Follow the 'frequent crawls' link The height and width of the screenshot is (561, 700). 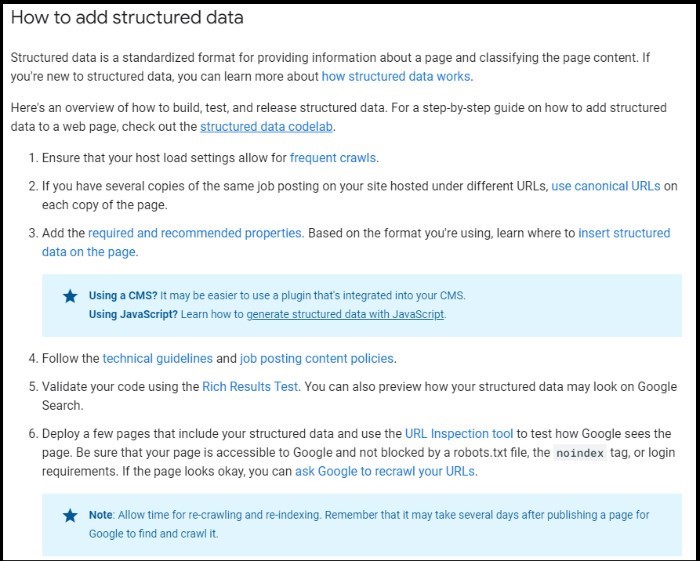click(x=333, y=158)
